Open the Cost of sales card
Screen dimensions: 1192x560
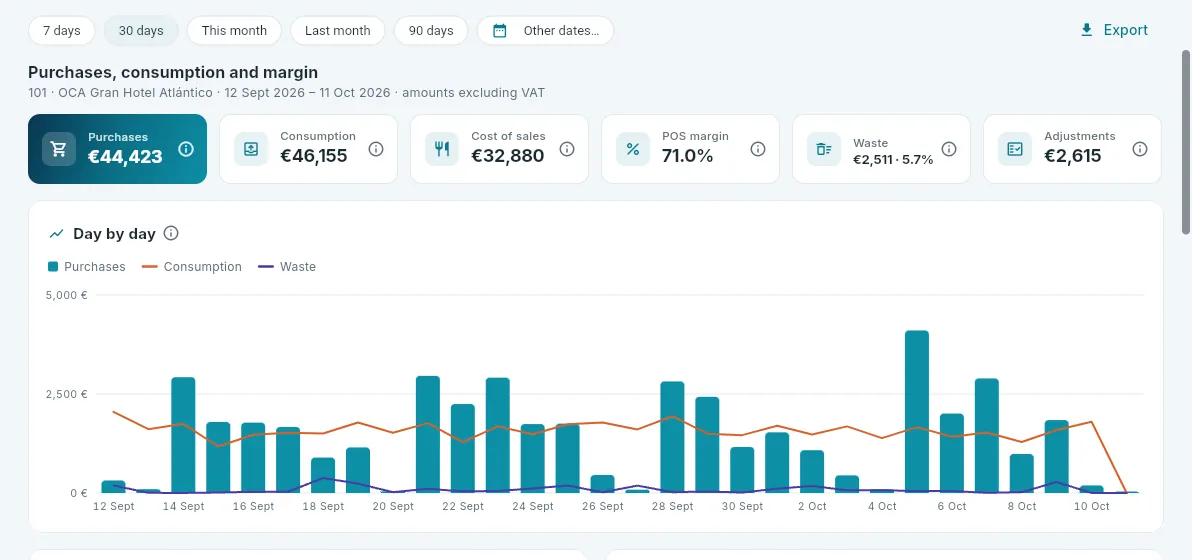[x=499, y=149]
